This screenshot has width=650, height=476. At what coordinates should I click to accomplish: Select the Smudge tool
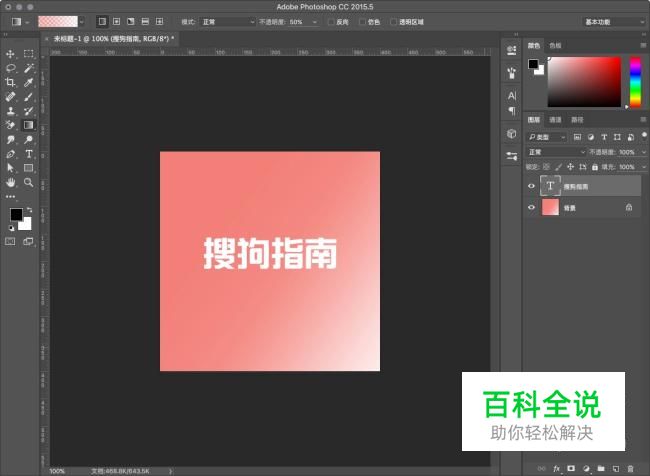(x=10, y=140)
